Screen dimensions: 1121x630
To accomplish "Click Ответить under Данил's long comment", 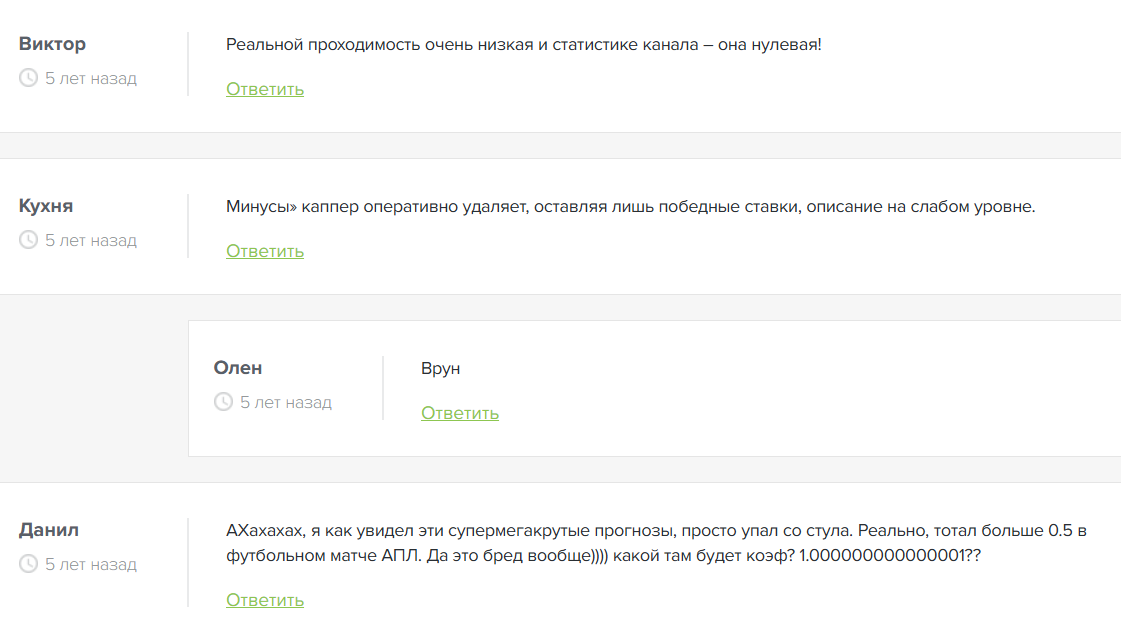I will [x=264, y=599].
